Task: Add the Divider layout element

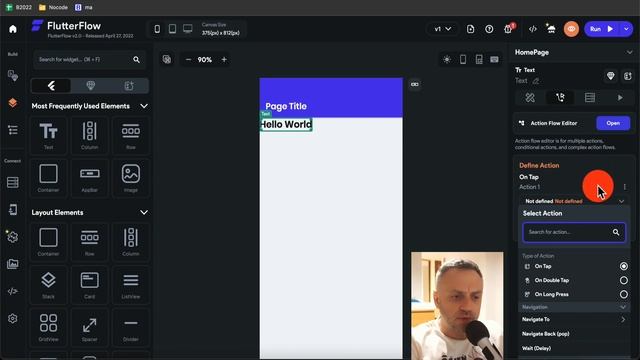Action: [x=131, y=327]
